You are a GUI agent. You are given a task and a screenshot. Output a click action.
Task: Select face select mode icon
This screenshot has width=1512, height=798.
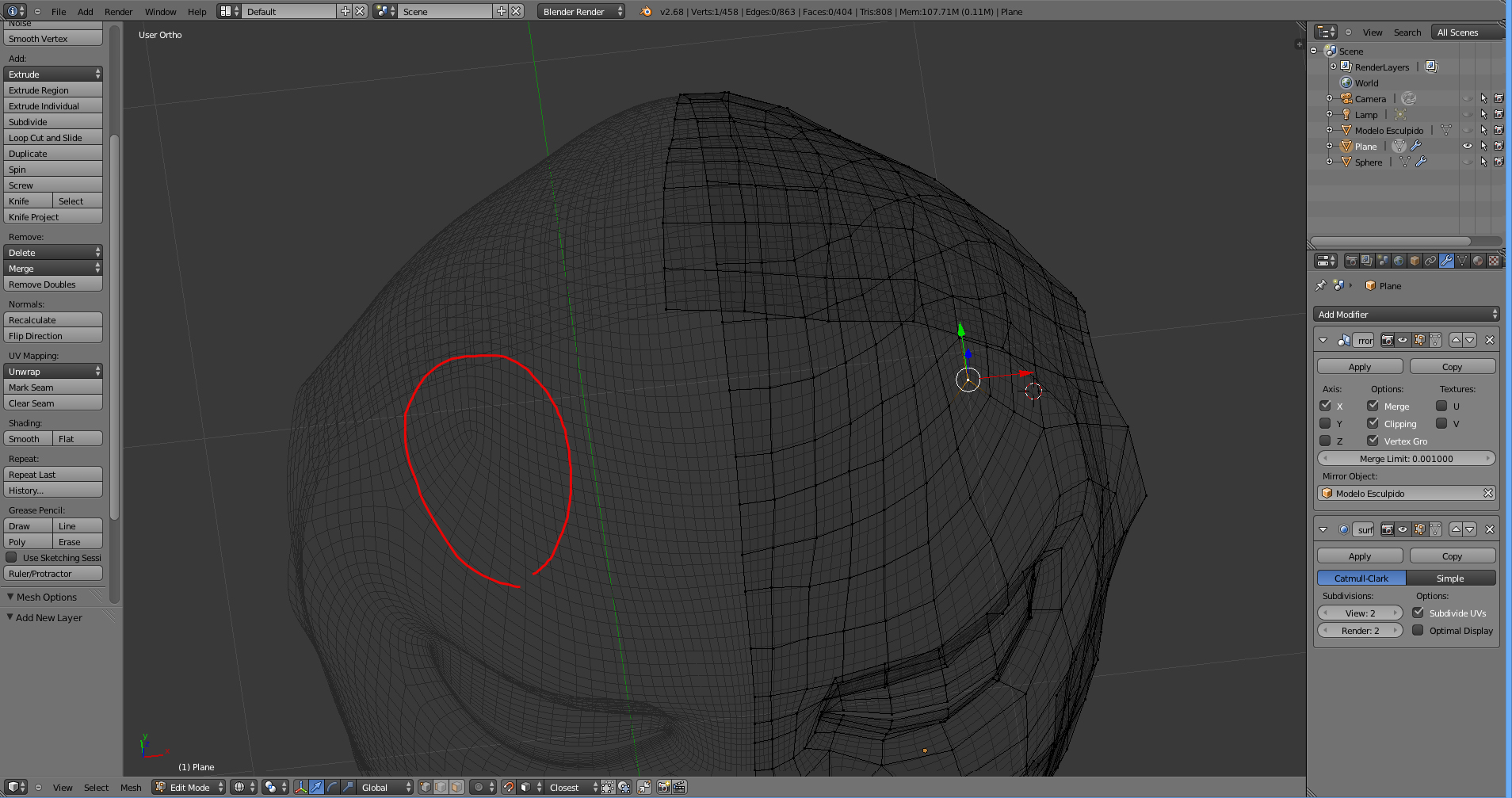coord(456,787)
